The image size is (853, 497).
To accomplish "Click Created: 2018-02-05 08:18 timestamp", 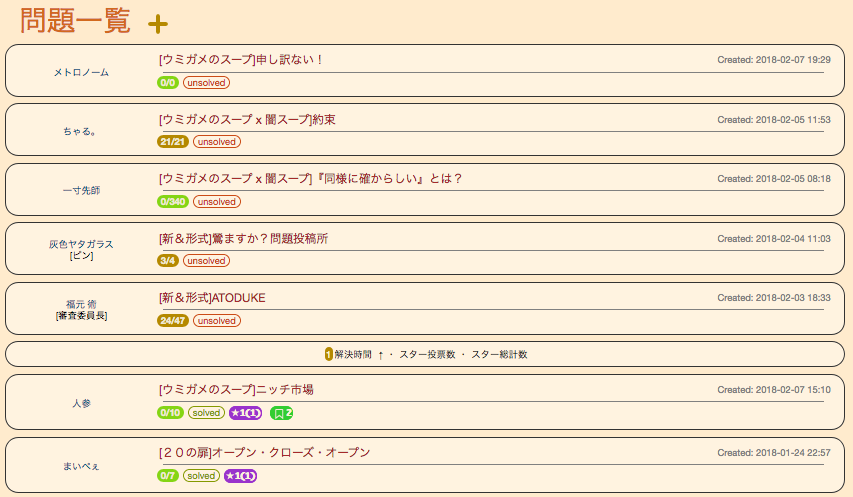I will [x=774, y=179].
